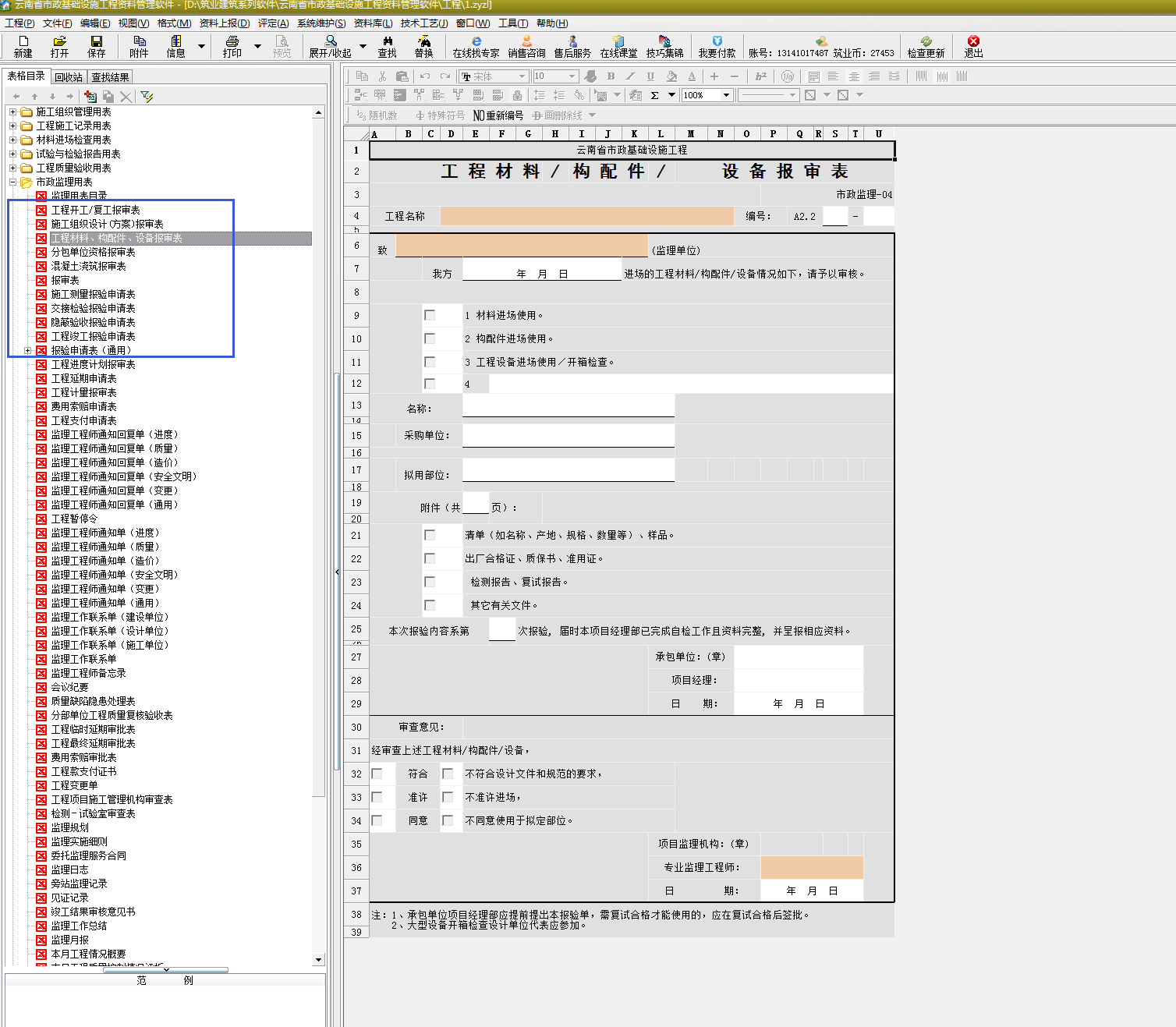Open the 工程(P) menu
1176x1027 pixels.
point(19,23)
